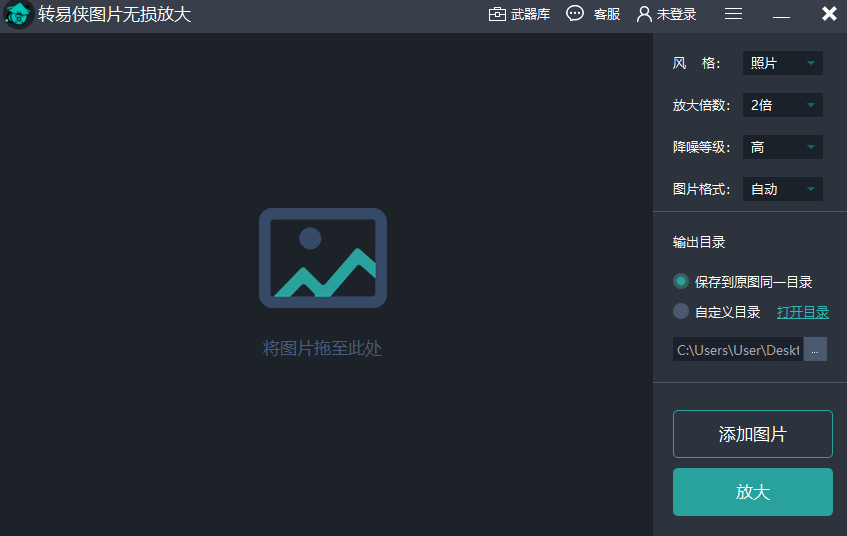Expand the 降噪等级 dropdown showing 高
Screen dimensions: 847x536
click(782, 147)
